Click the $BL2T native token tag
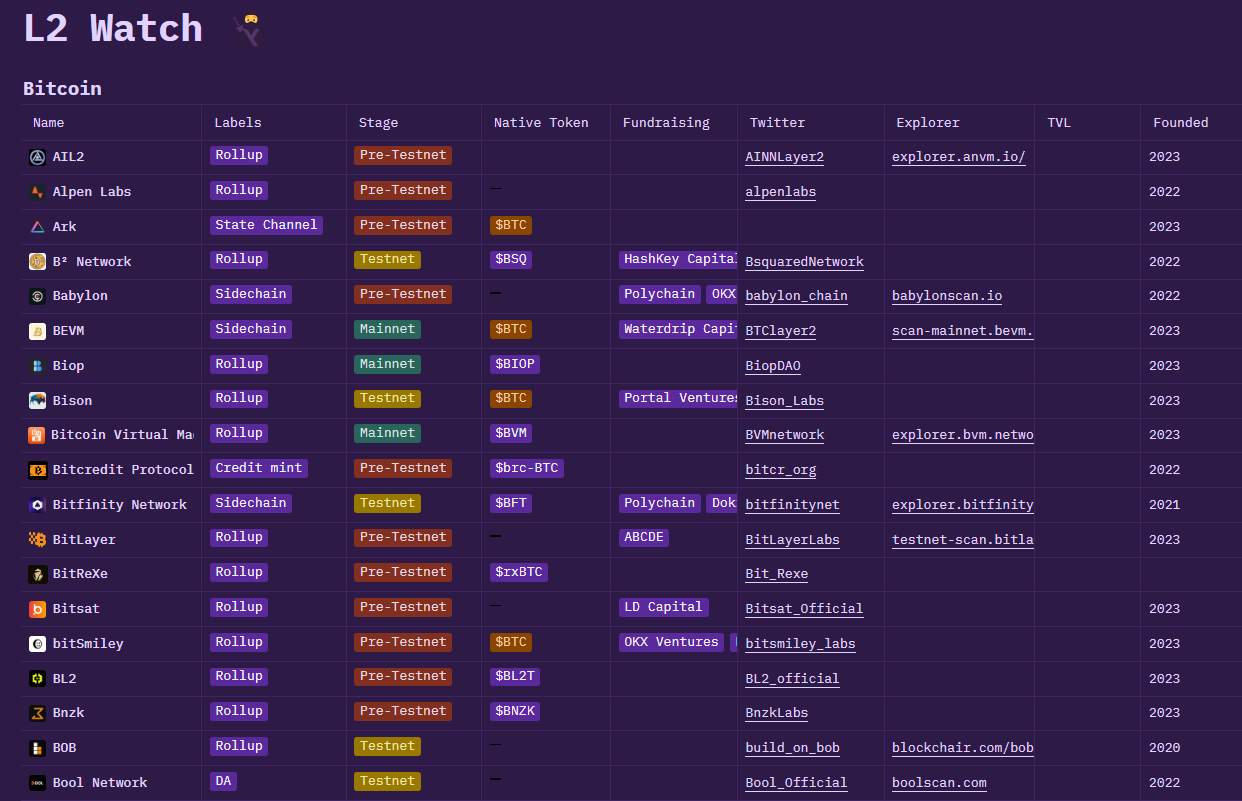 tap(515, 676)
